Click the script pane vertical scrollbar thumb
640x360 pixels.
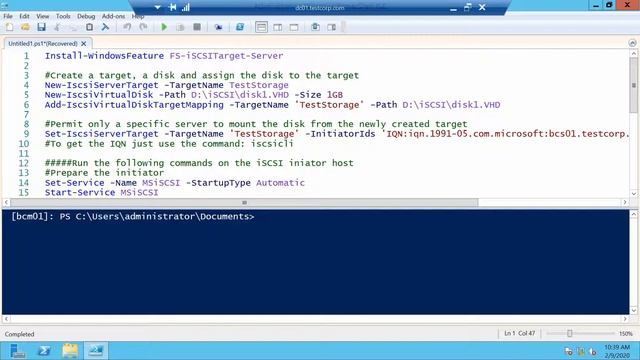click(x=633, y=85)
